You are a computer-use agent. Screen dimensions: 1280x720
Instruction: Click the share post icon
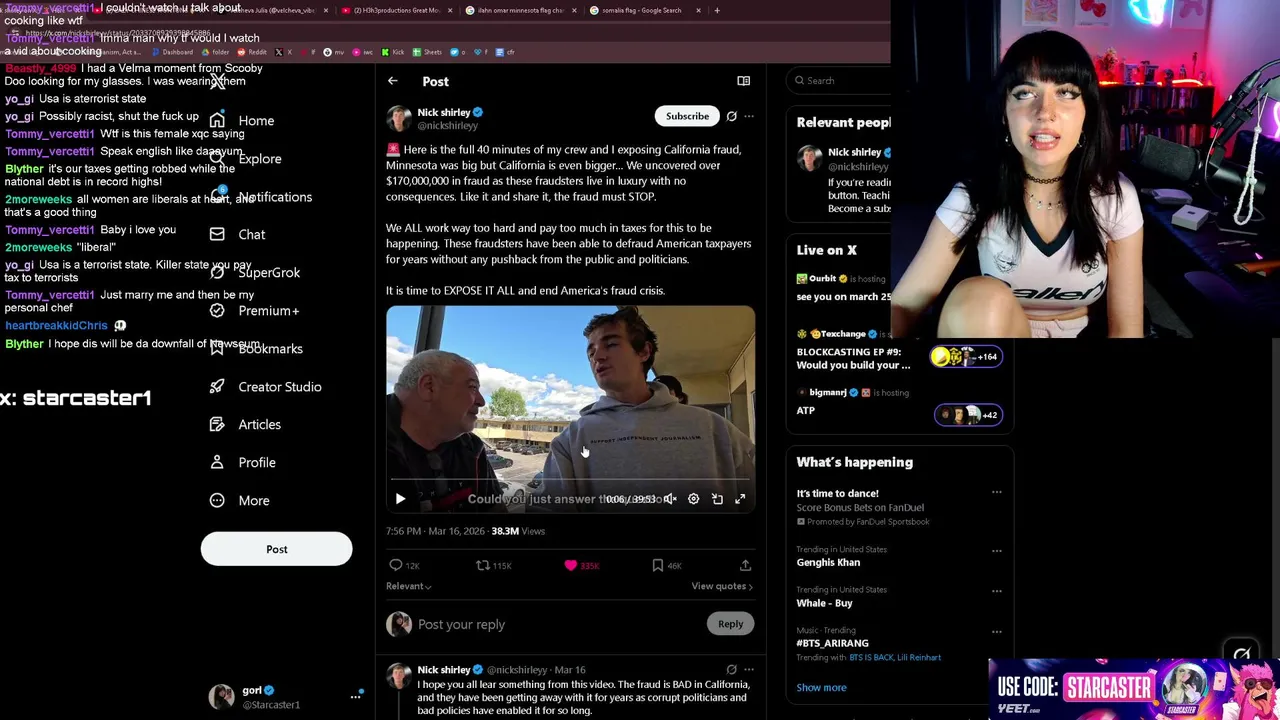(745, 566)
